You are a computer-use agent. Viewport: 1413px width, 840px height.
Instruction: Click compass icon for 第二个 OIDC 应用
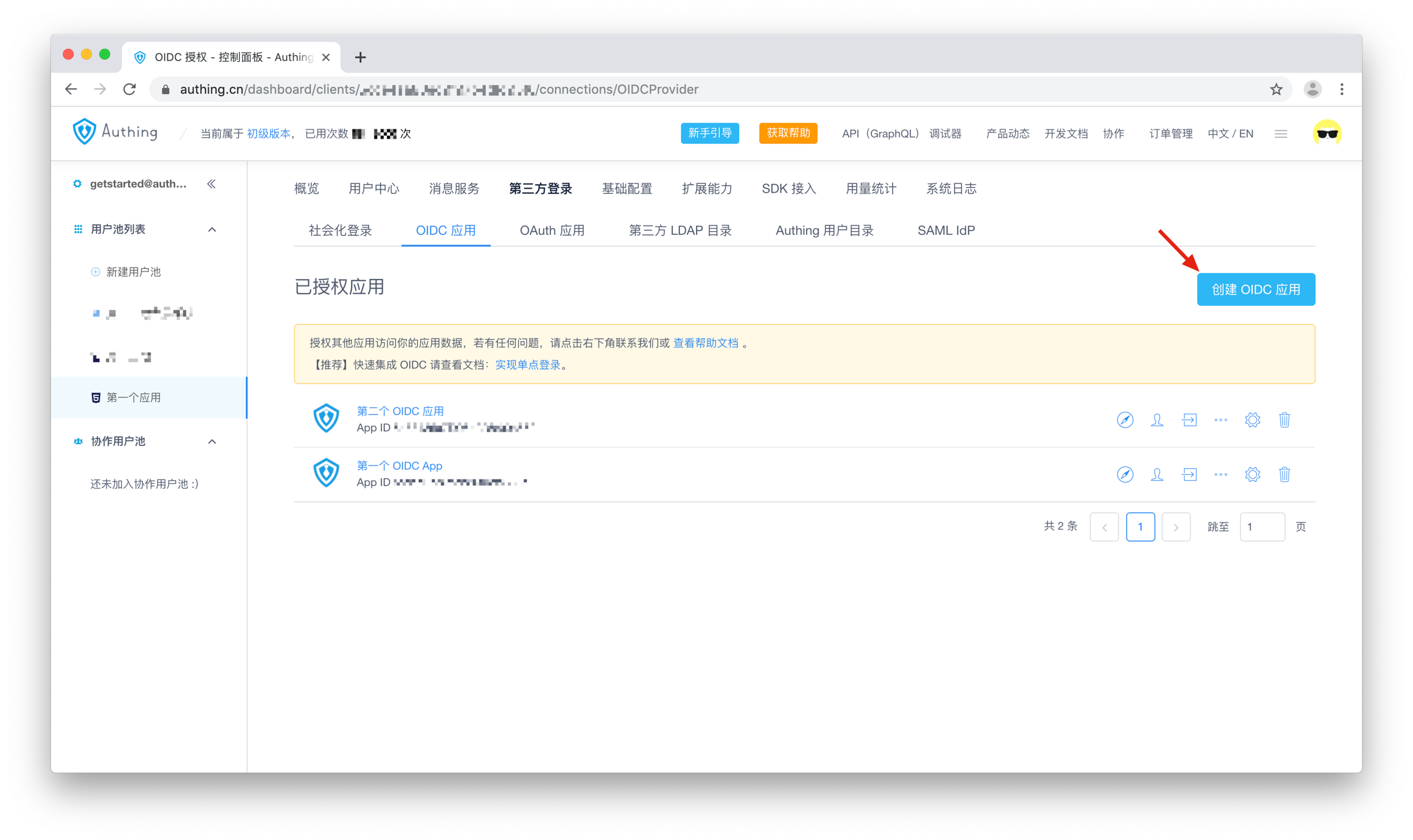pyautogui.click(x=1125, y=420)
